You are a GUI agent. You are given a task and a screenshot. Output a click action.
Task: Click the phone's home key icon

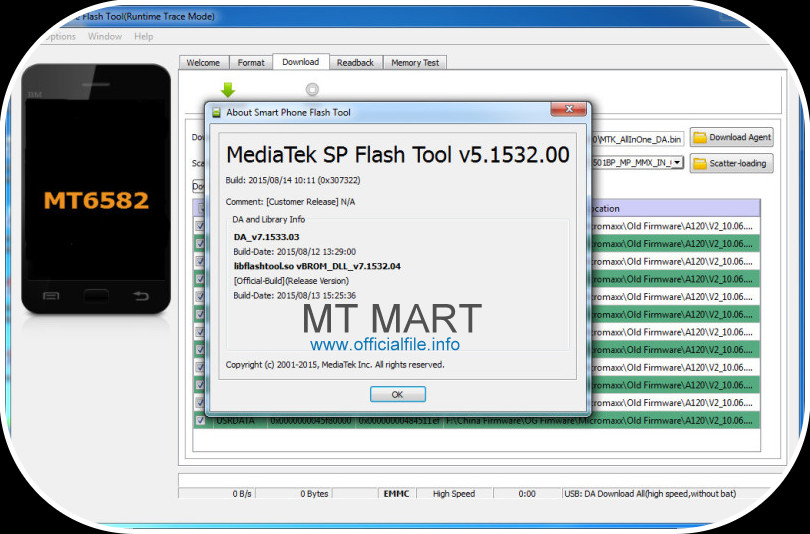[96, 296]
